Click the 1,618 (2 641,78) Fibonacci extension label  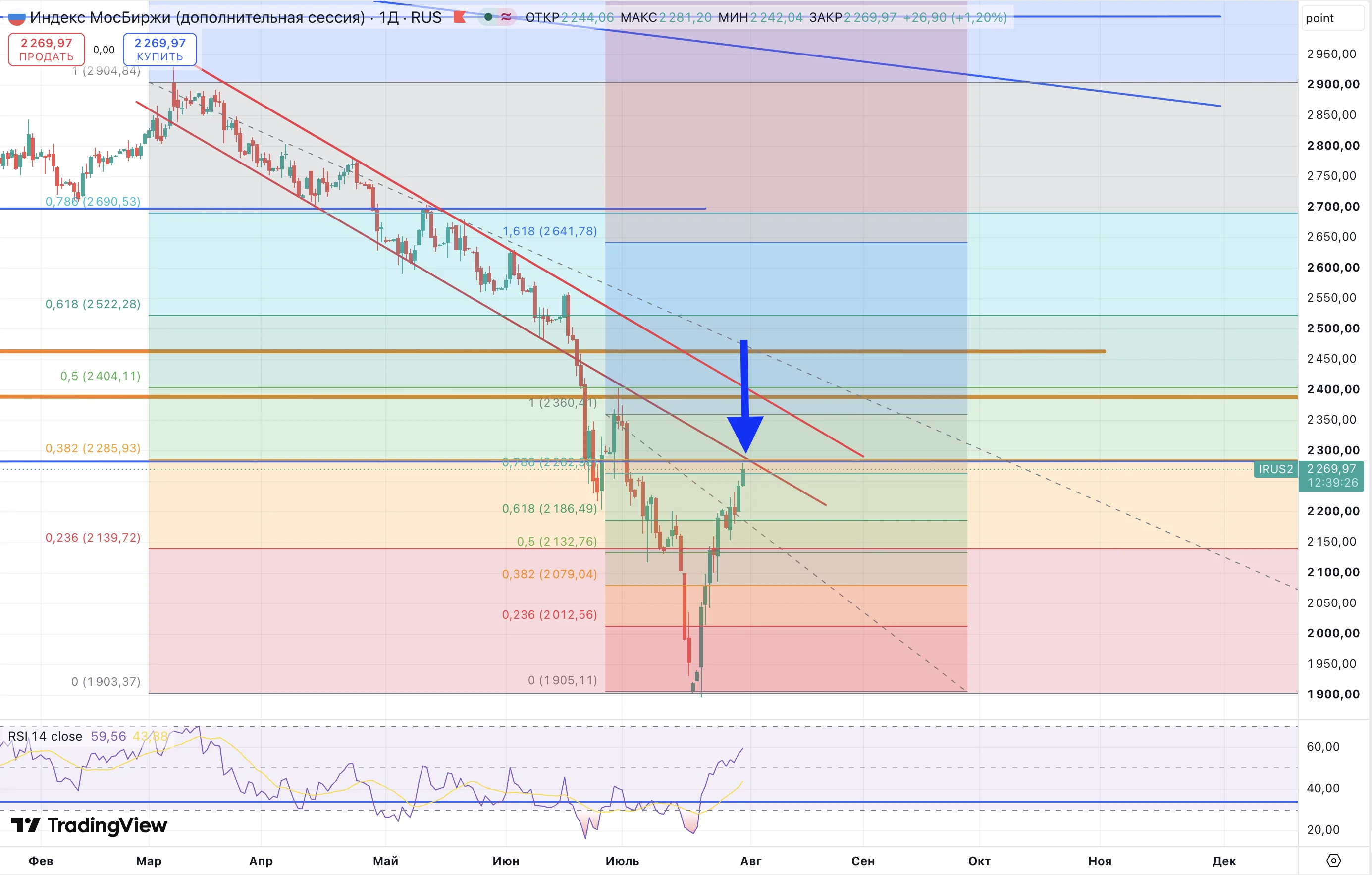point(549,231)
